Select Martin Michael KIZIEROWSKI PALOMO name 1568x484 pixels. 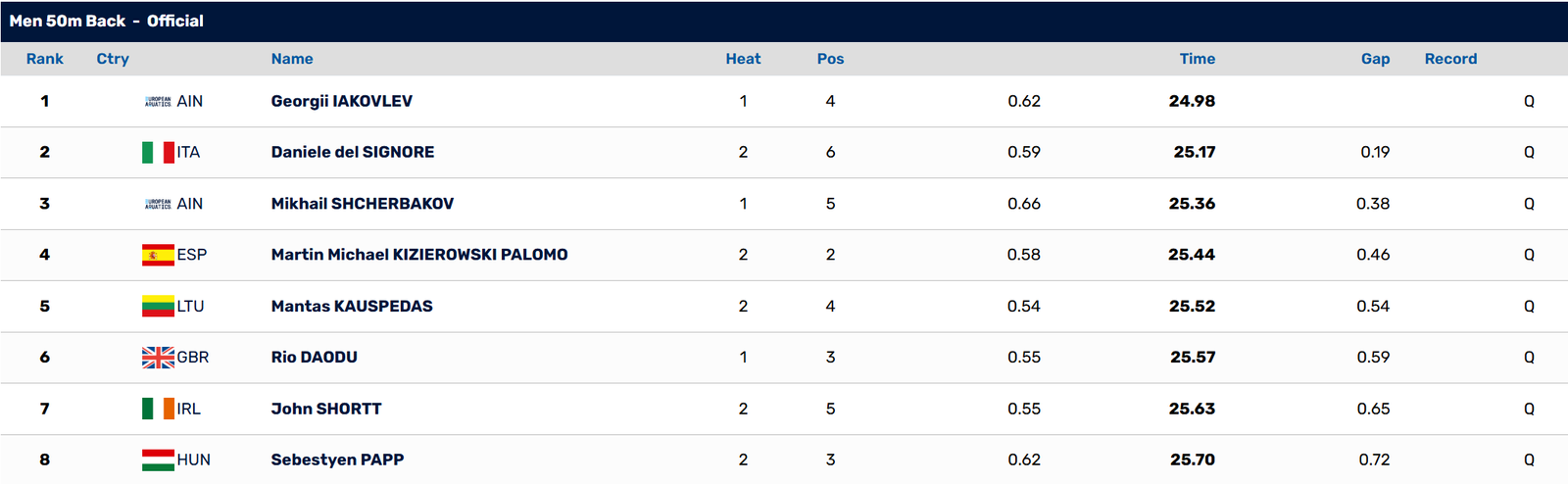point(419,255)
